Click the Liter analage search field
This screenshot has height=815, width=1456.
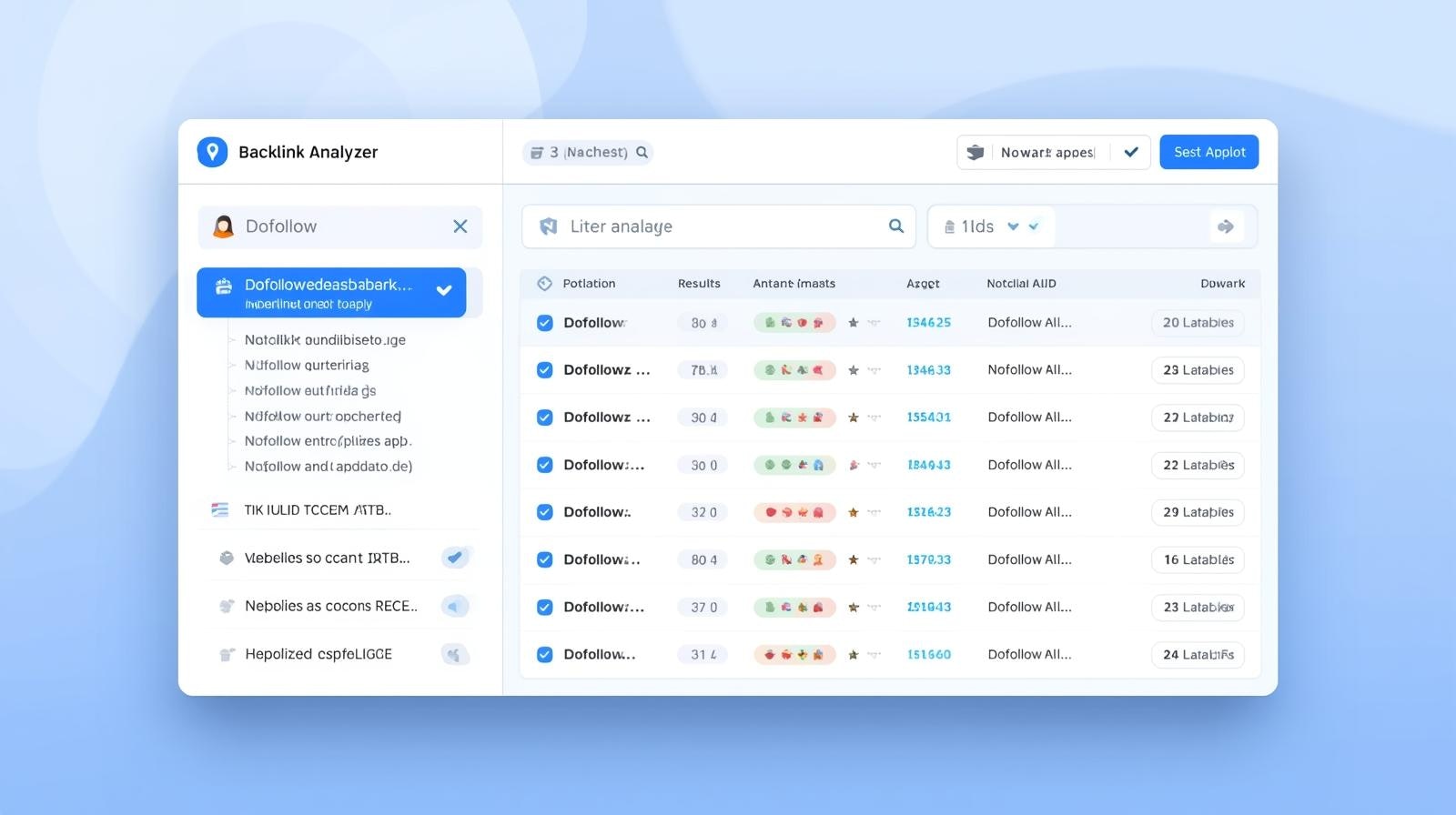click(719, 226)
